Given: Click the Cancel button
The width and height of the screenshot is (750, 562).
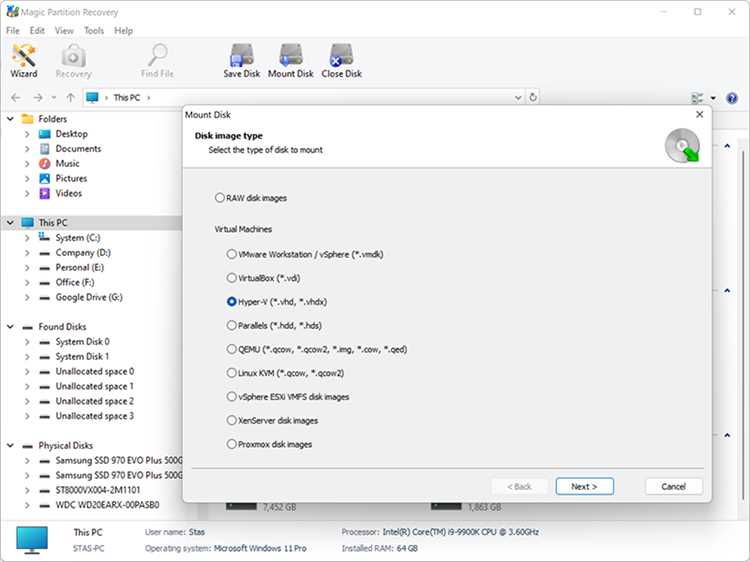Looking at the screenshot, I should coord(673,486).
